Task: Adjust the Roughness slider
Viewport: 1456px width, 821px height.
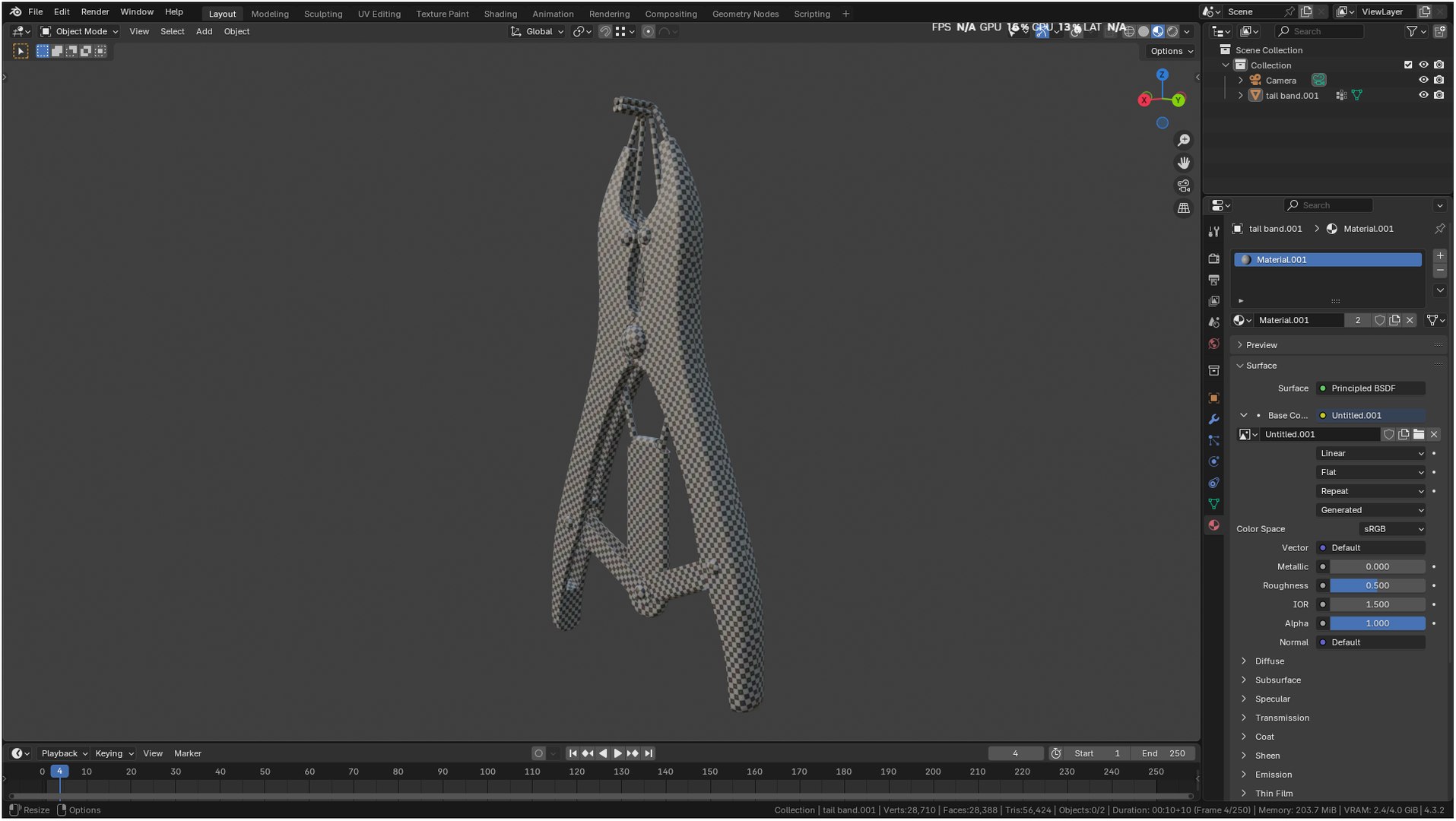Action: pos(1377,586)
